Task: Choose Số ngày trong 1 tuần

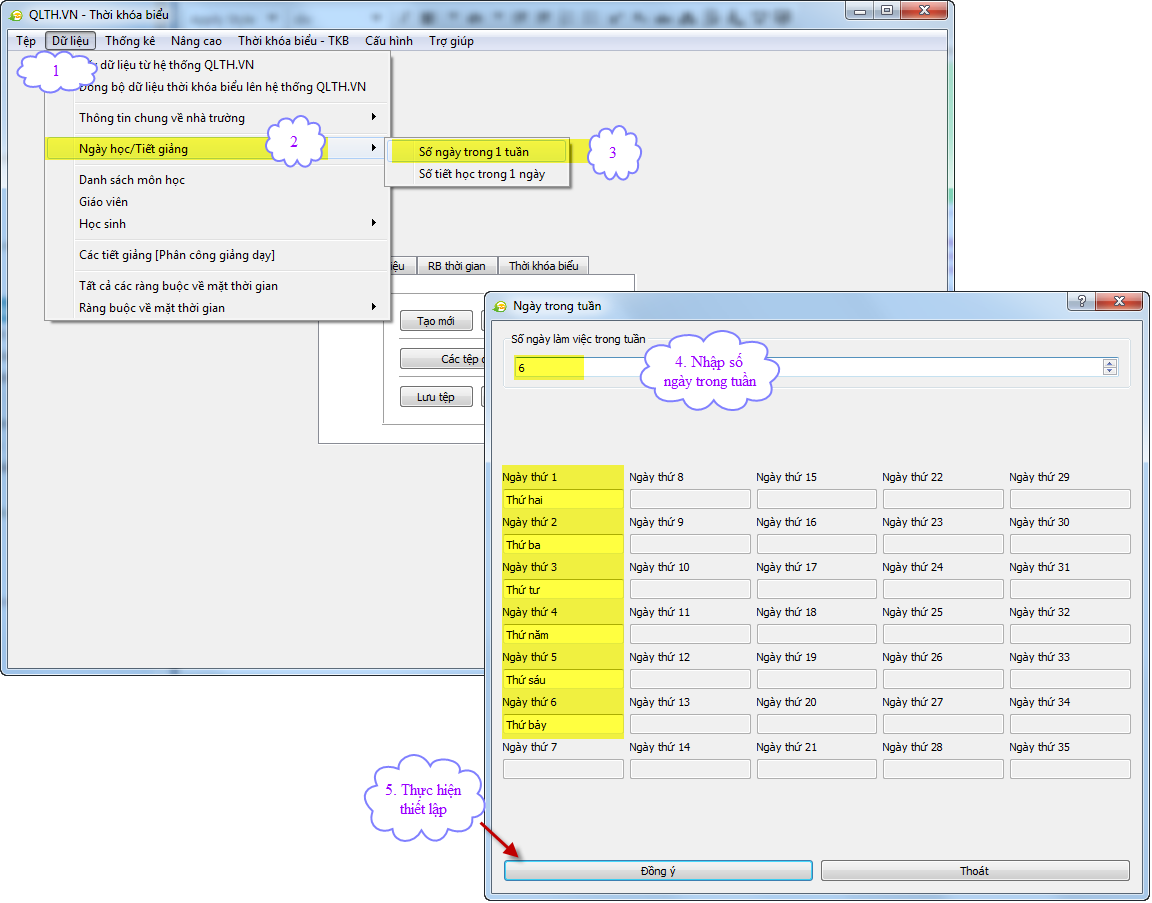Action: [x=478, y=152]
